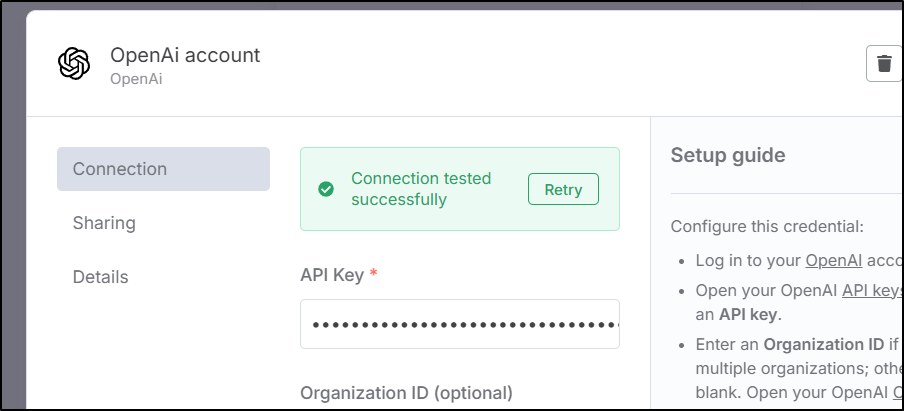904x411 pixels.
Task: Delete this credential with the trash icon
Action: 884,63
